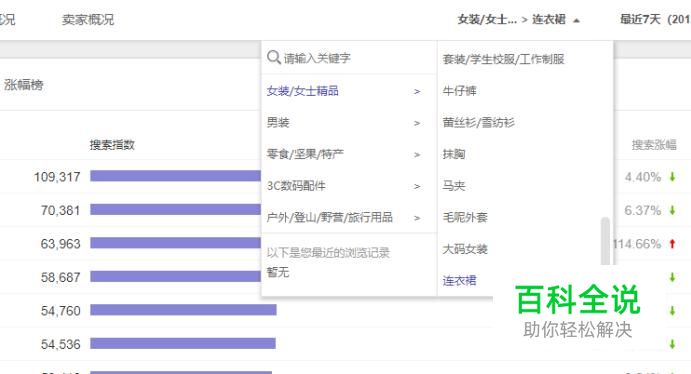Click the bar for 54,760 row
The height and width of the screenshot is (374, 691).
click(183, 310)
